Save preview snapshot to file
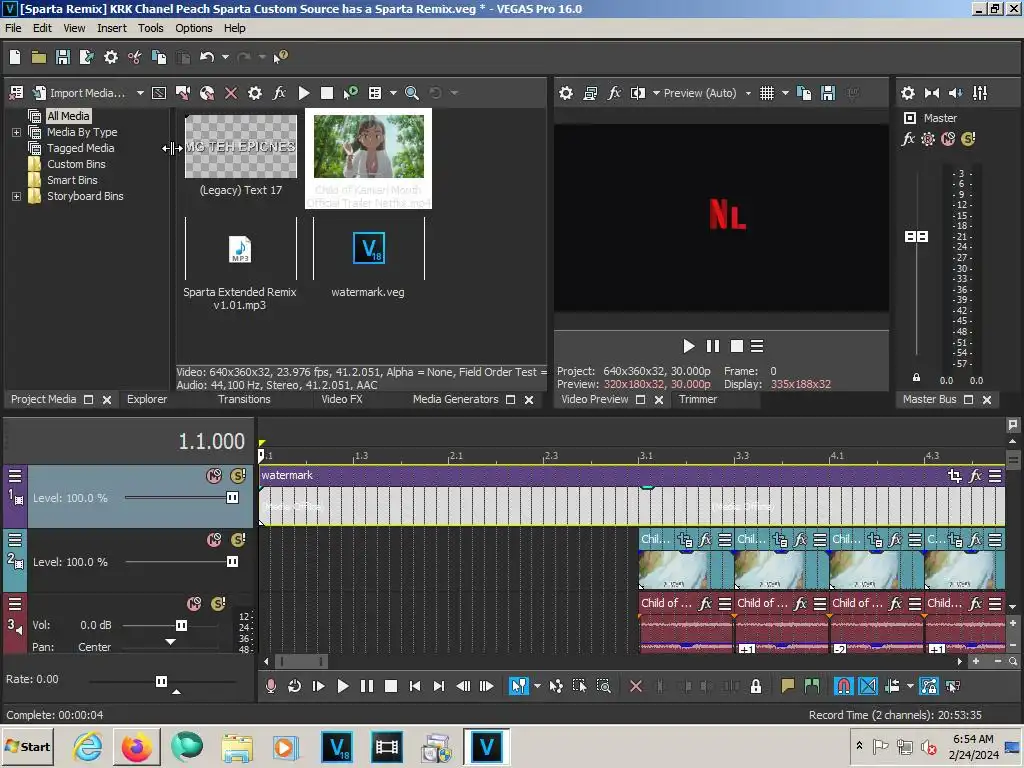Image resolution: width=1024 pixels, height=768 pixels. pos(828,93)
